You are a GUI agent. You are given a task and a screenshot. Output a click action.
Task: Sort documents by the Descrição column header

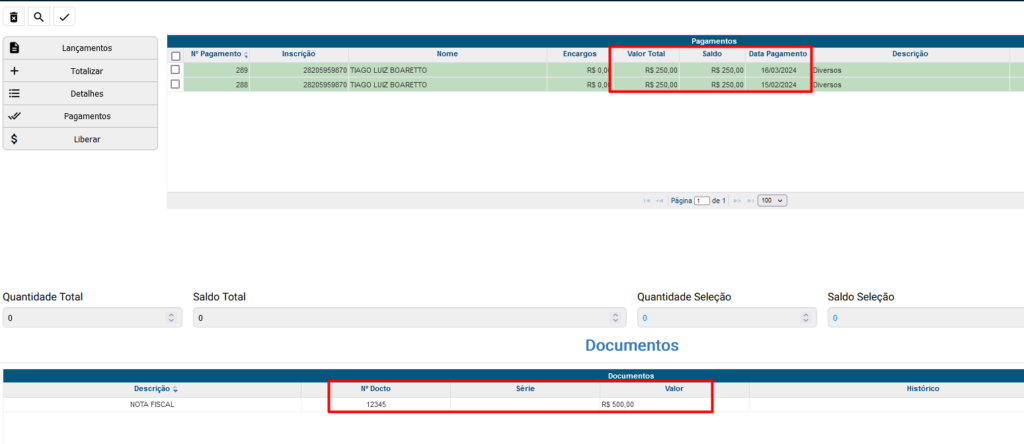(x=152, y=388)
